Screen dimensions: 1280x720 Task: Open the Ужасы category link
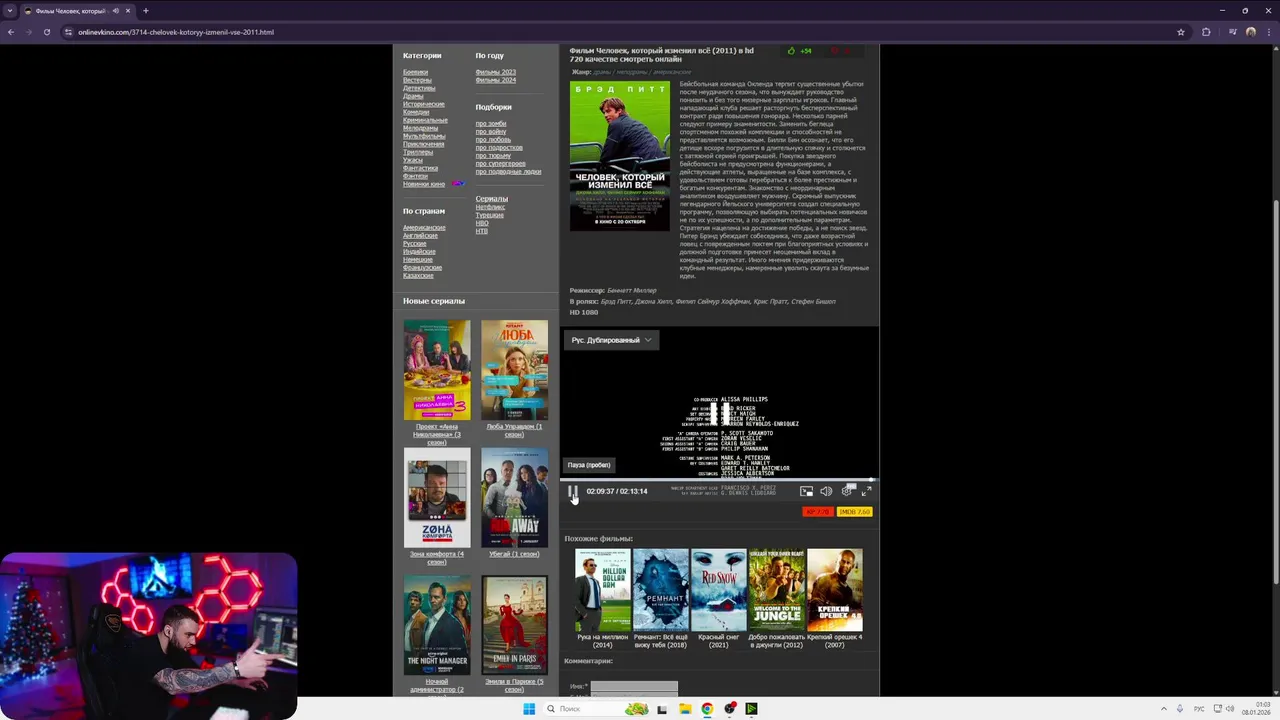point(413,160)
